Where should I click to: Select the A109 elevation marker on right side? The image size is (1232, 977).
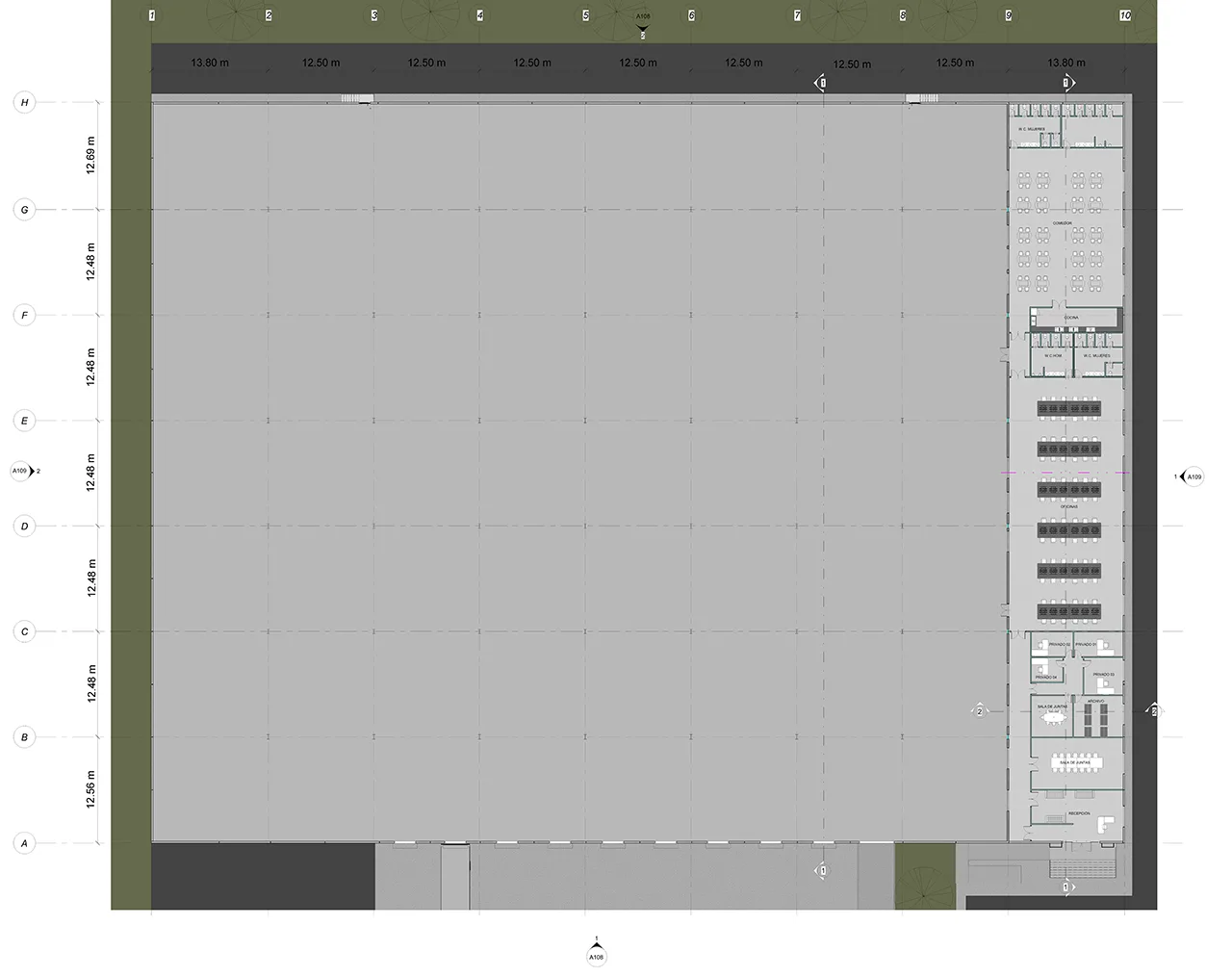coord(1193,476)
